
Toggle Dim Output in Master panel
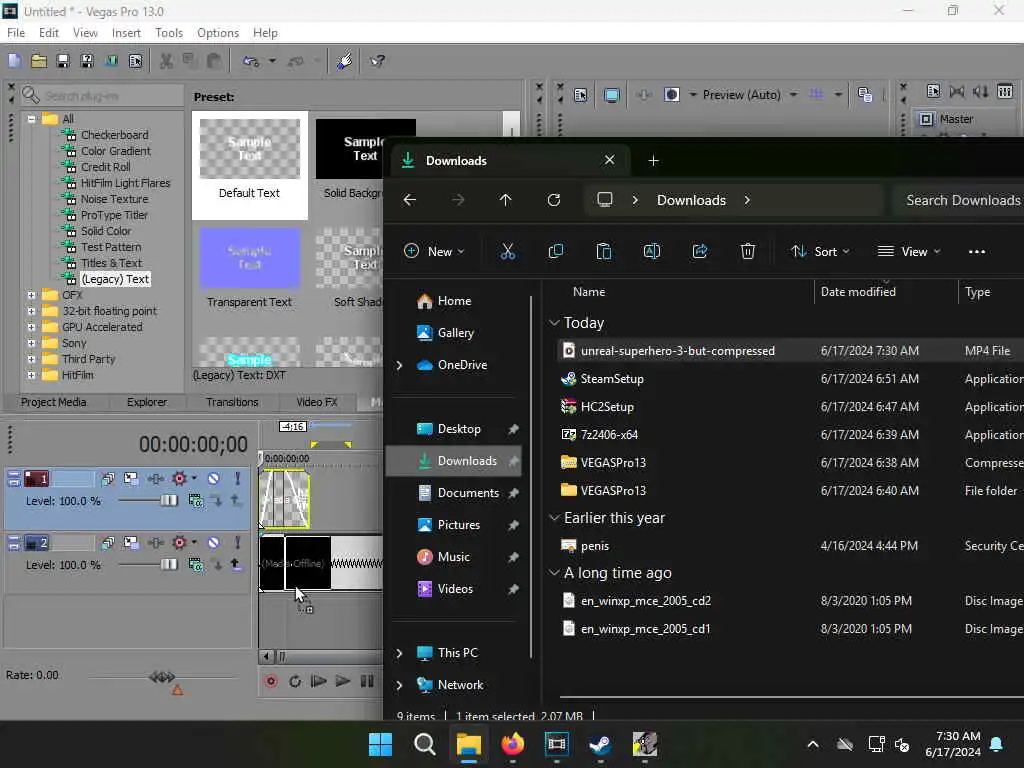coord(980,91)
